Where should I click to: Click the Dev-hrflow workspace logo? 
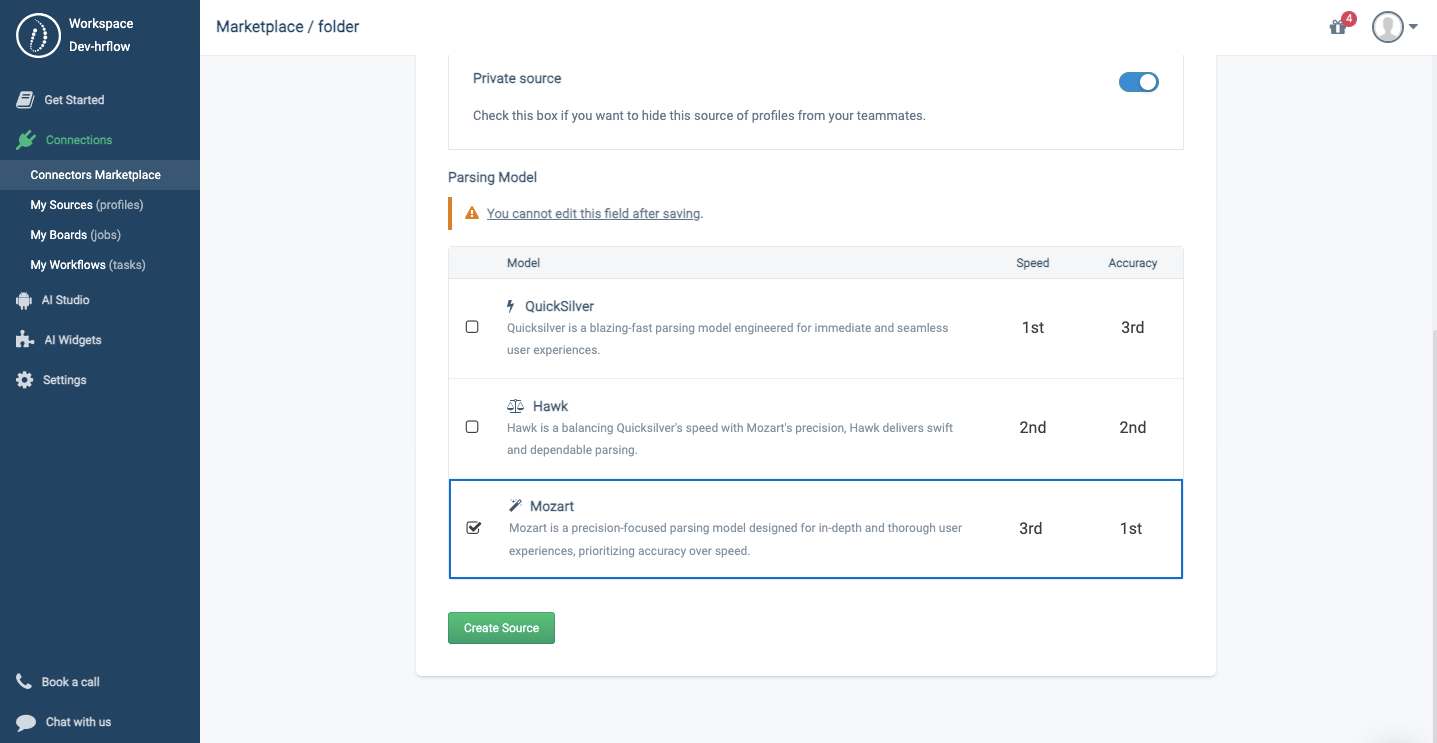(x=37, y=35)
